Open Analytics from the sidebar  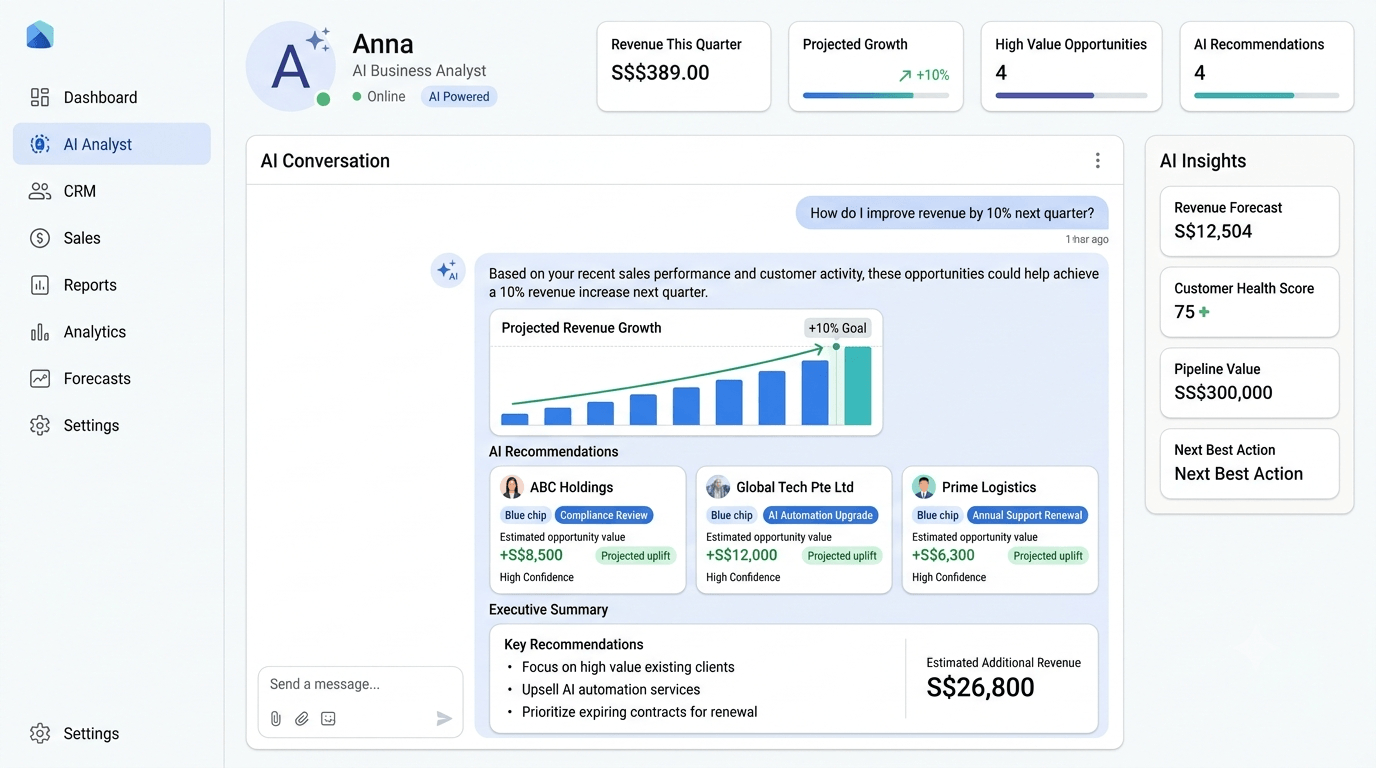click(x=112, y=332)
